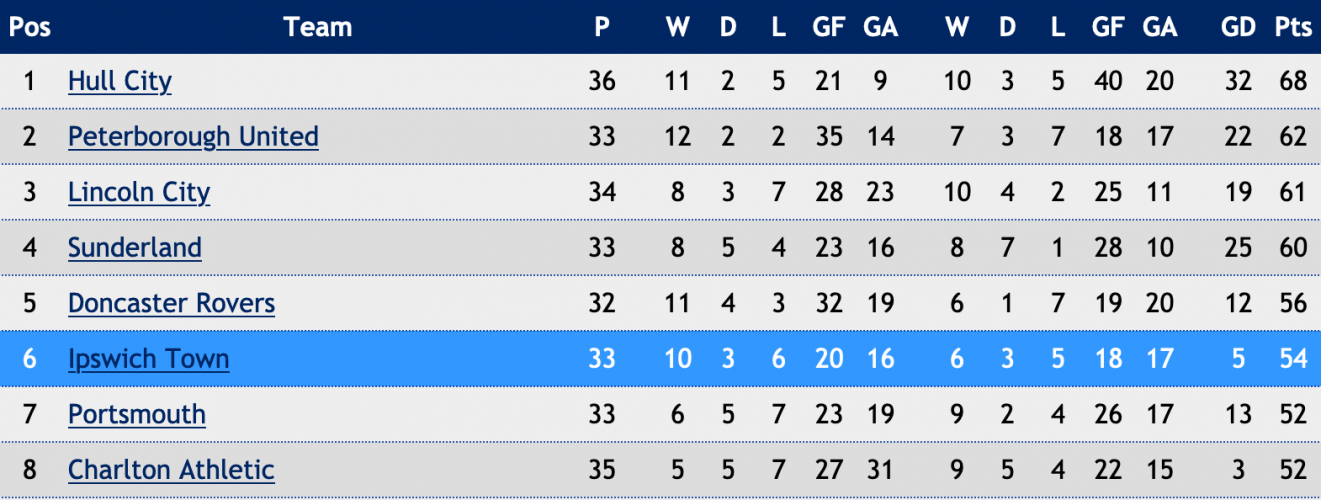
Task: Click Sunderland's goal difference of 25
Action: [1238, 247]
